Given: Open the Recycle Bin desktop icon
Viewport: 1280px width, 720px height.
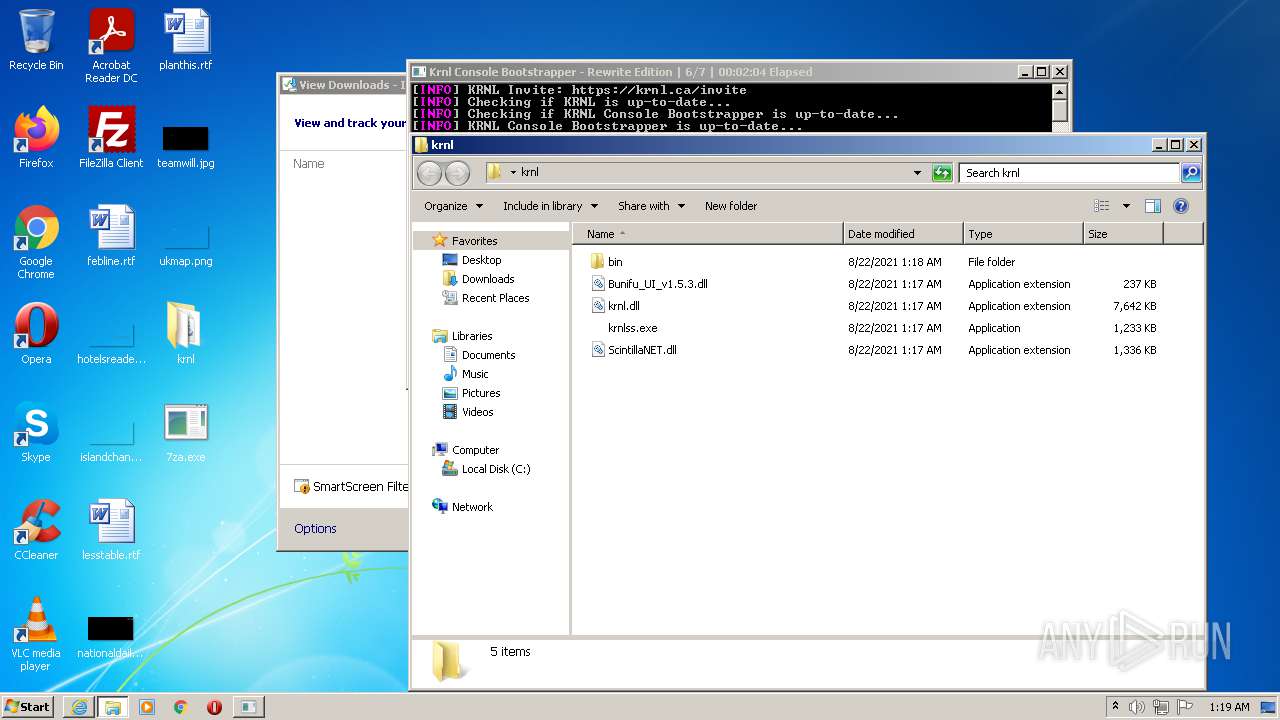Looking at the screenshot, I should 36,40.
